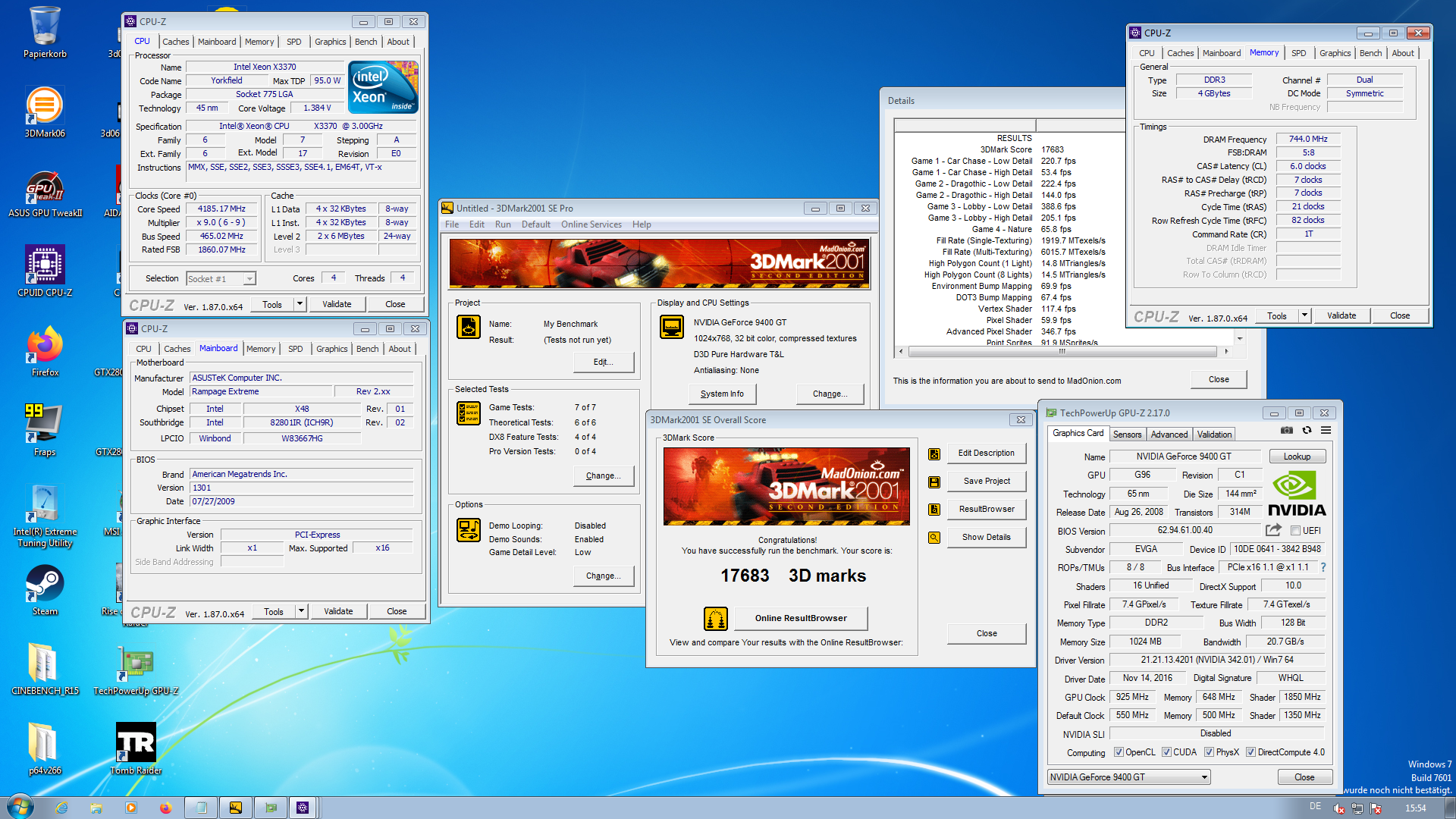Viewport: 1456px width, 819px height.
Task: Toggle the PhysX checkbox
Action: pos(1209,752)
